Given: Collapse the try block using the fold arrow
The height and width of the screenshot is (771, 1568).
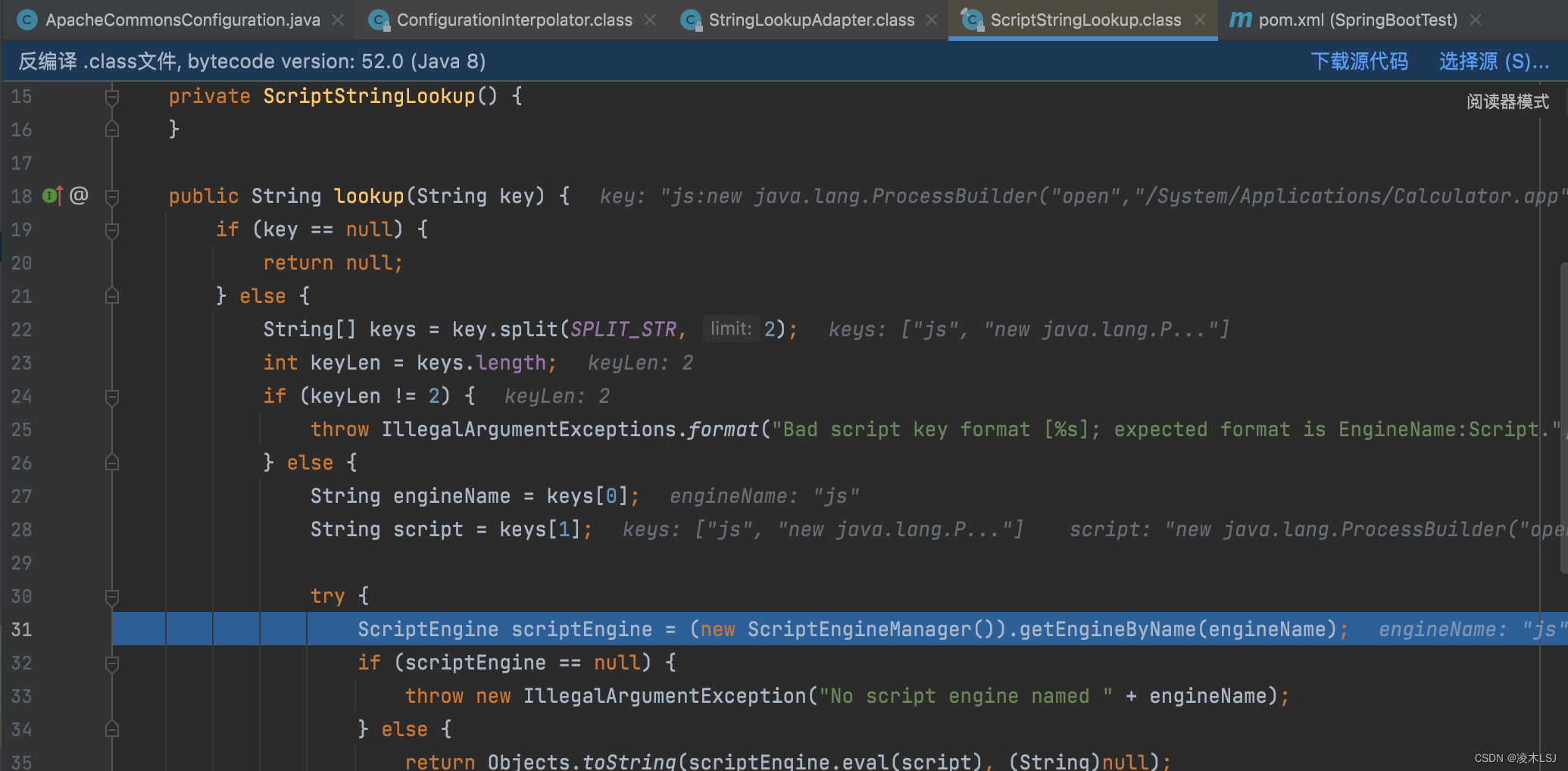Looking at the screenshot, I should [112, 596].
